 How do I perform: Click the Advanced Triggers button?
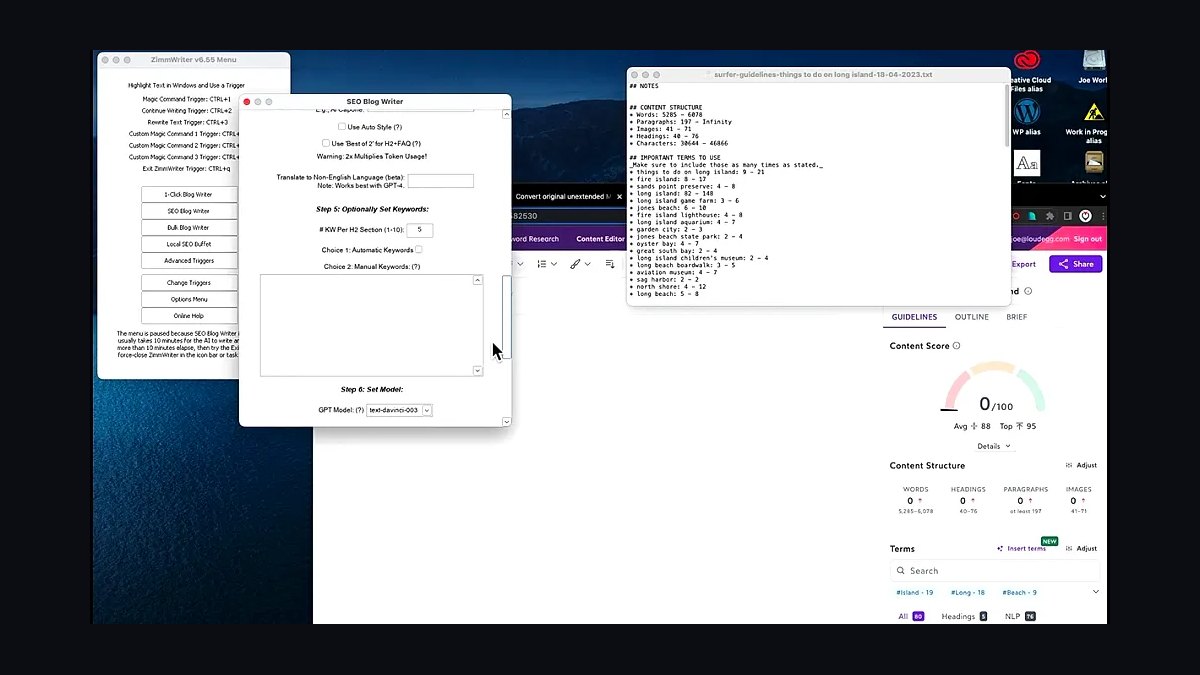tap(189, 261)
